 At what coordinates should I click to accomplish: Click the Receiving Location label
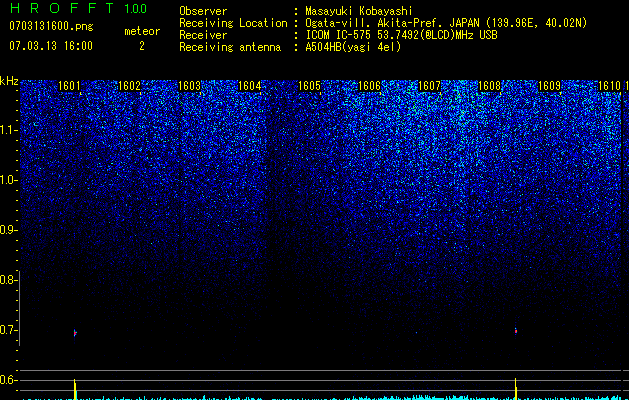coord(233,23)
